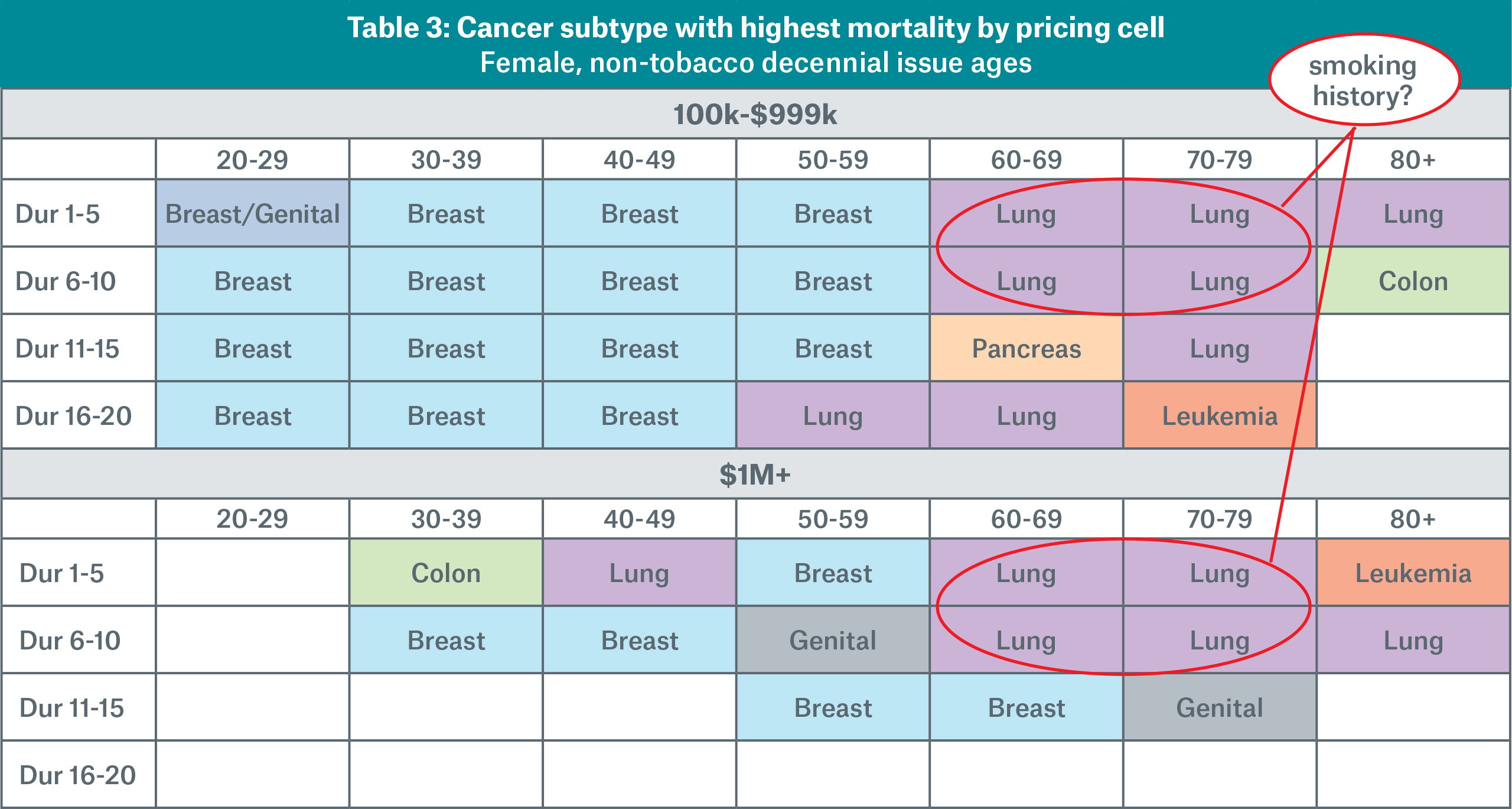Select the "Genital" cell in $1M+ Dur 11-15 row
Image resolution: width=1512 pixels, height=809 pixels.
(x=1220, y=708)
